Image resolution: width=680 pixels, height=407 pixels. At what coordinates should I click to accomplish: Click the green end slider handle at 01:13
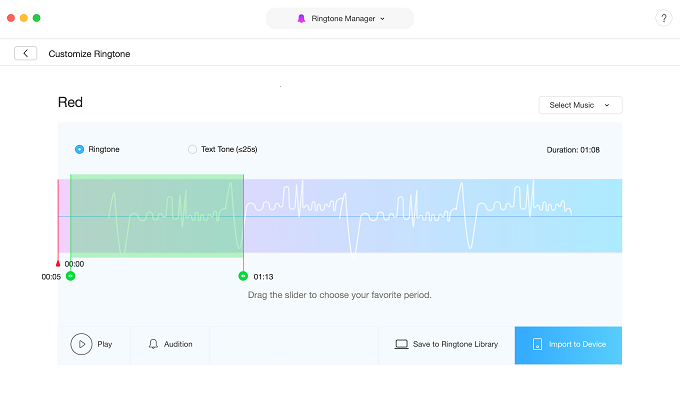pos(243,275)
